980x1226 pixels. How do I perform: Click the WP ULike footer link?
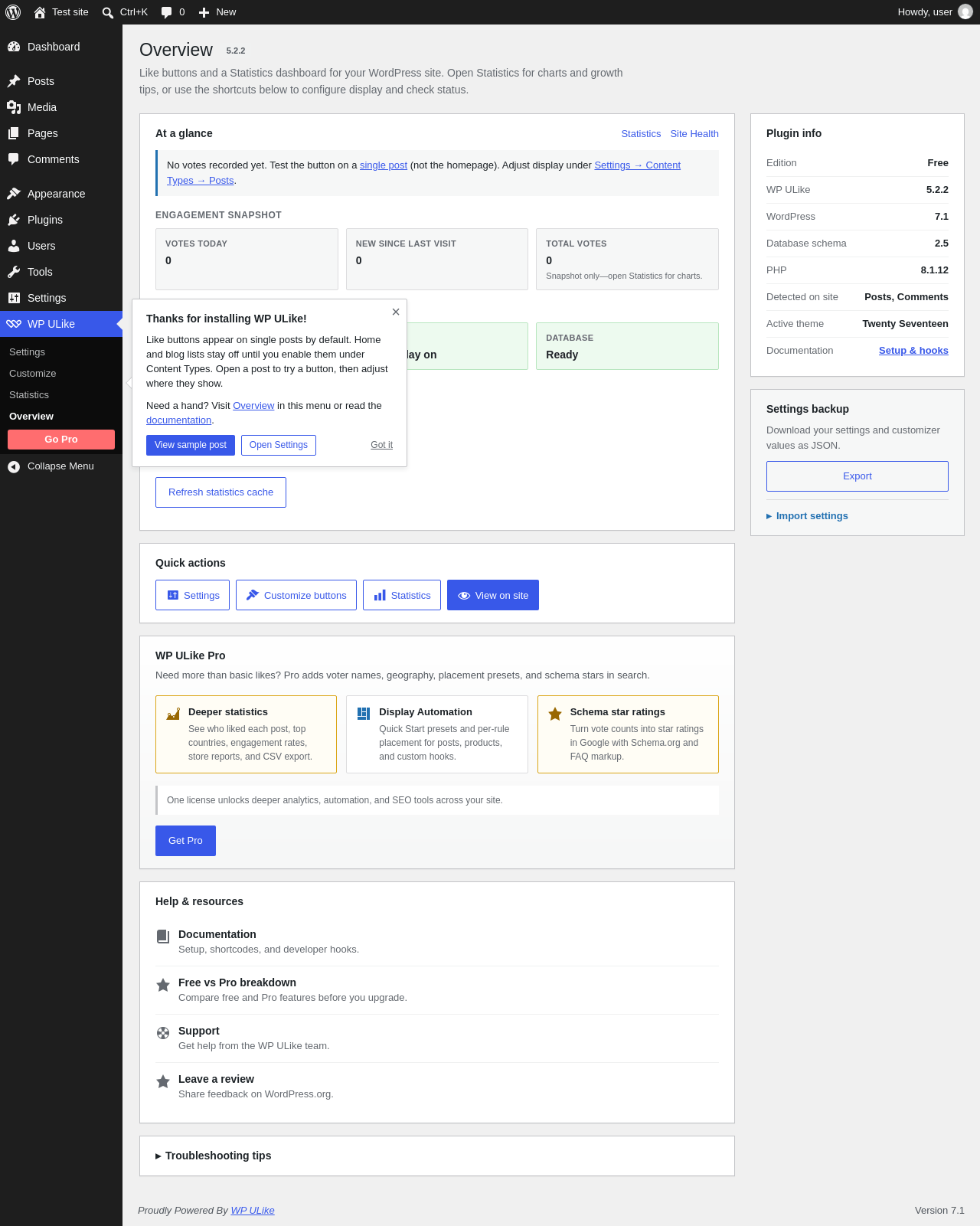(253, 1211)
